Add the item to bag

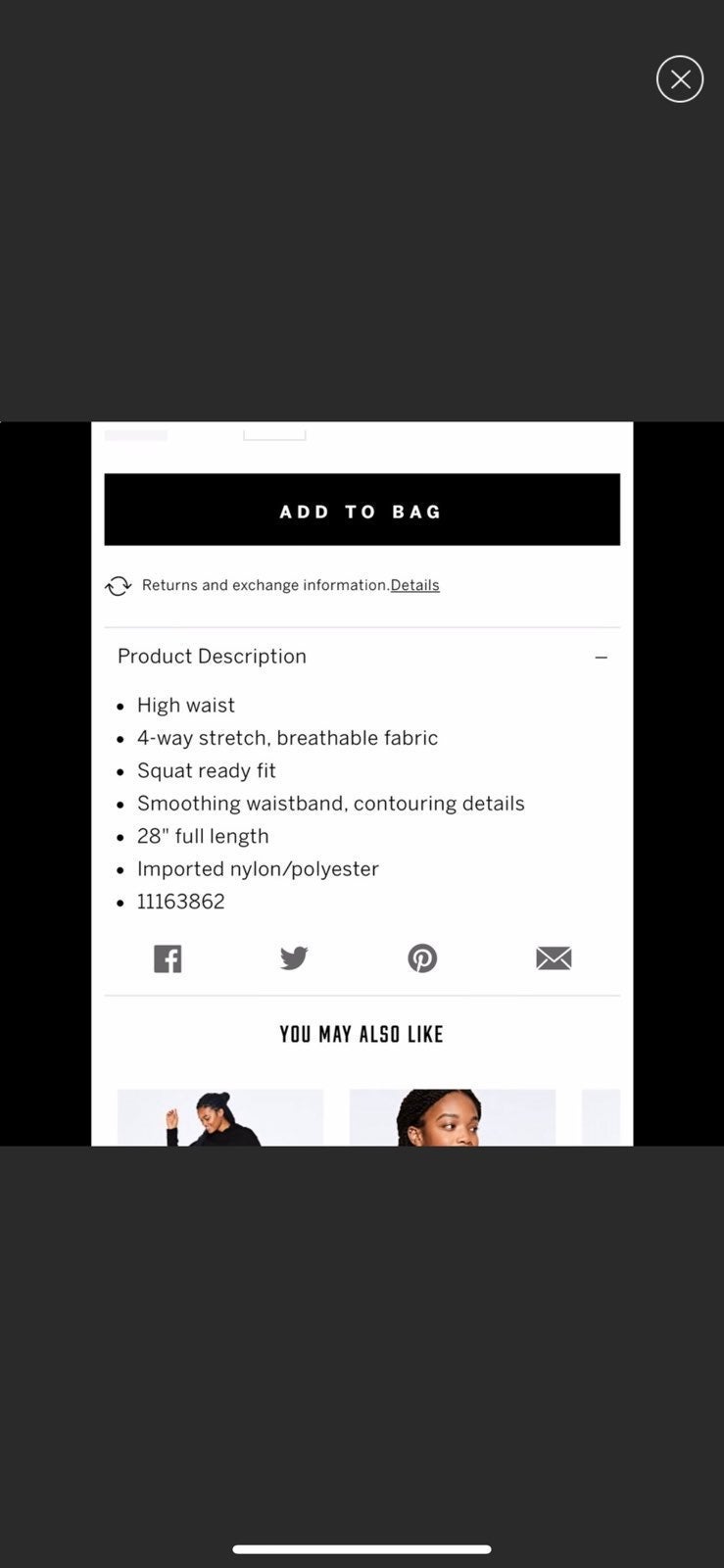362,510
